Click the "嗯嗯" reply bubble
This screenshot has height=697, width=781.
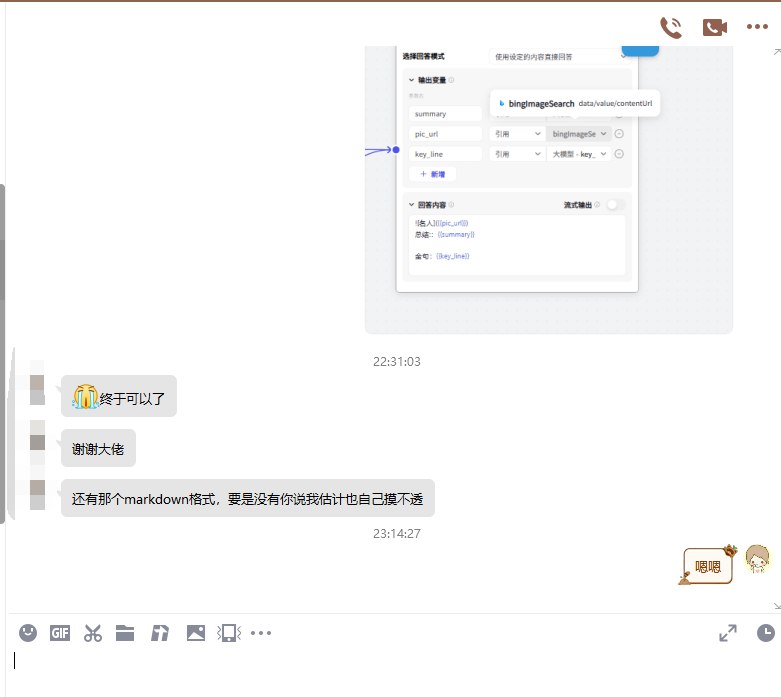[707, 565]
